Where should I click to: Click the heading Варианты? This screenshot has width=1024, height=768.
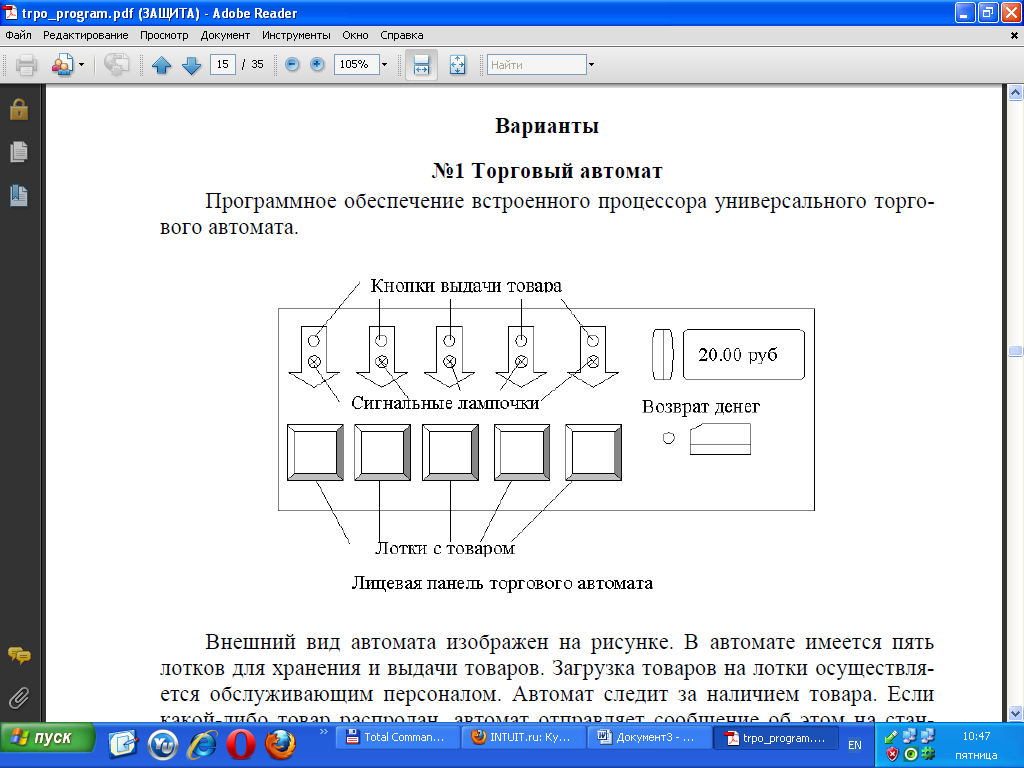click(547, 125)
